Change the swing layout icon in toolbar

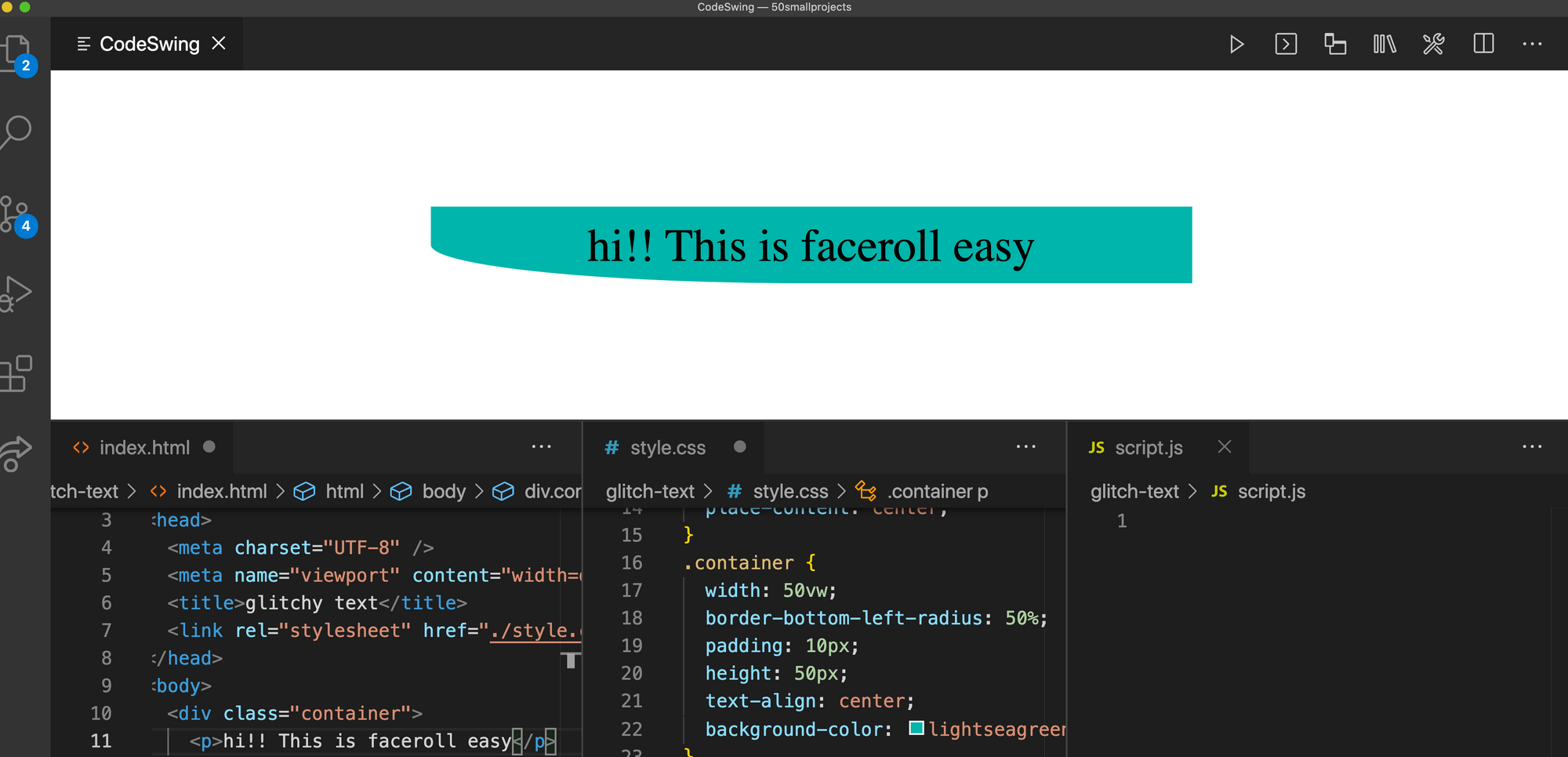coord(1335,44)
